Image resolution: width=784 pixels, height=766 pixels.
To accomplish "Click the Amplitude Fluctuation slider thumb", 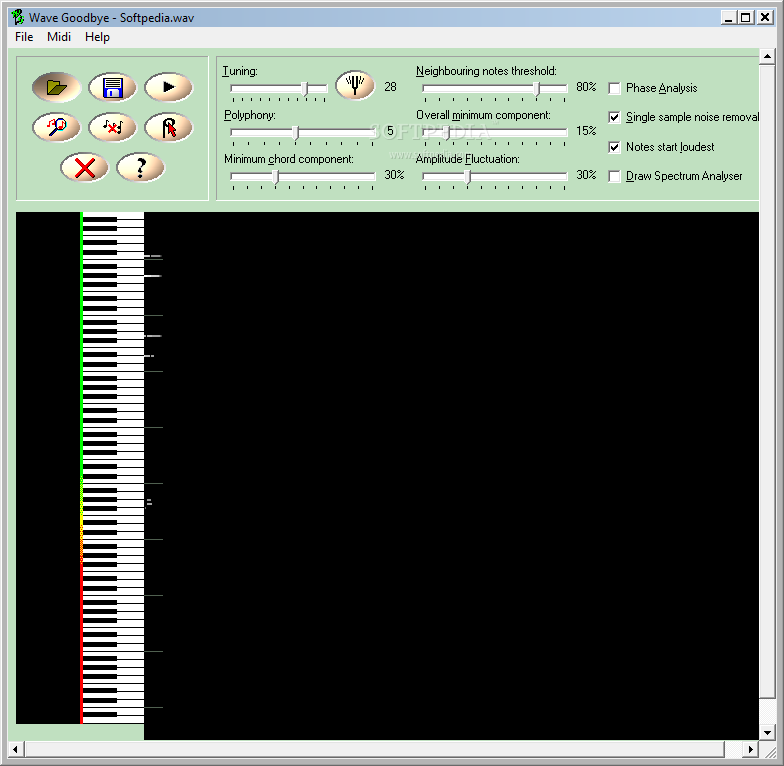I will click(468, 176).
